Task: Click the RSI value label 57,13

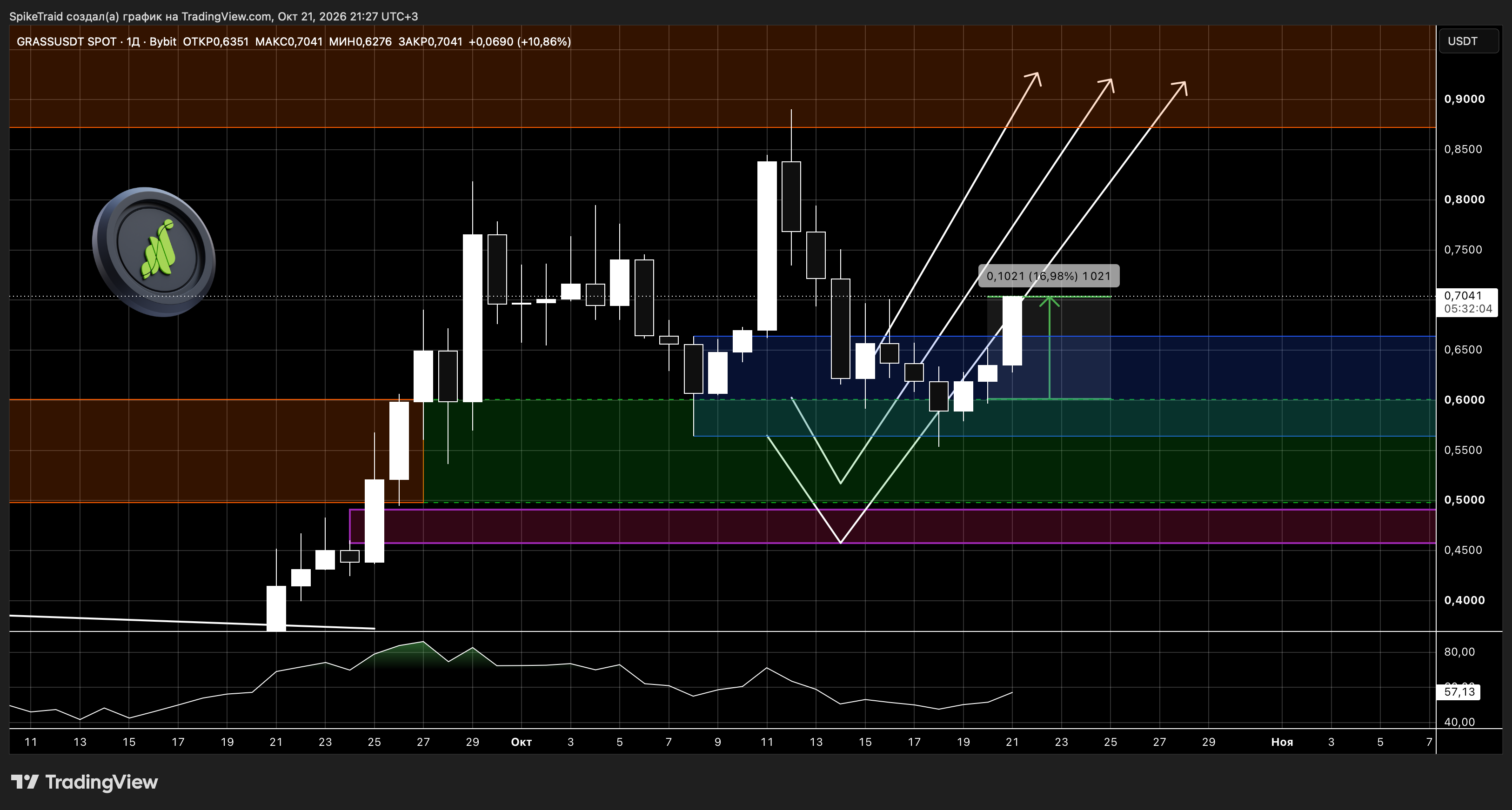Action: [1459, 692]
